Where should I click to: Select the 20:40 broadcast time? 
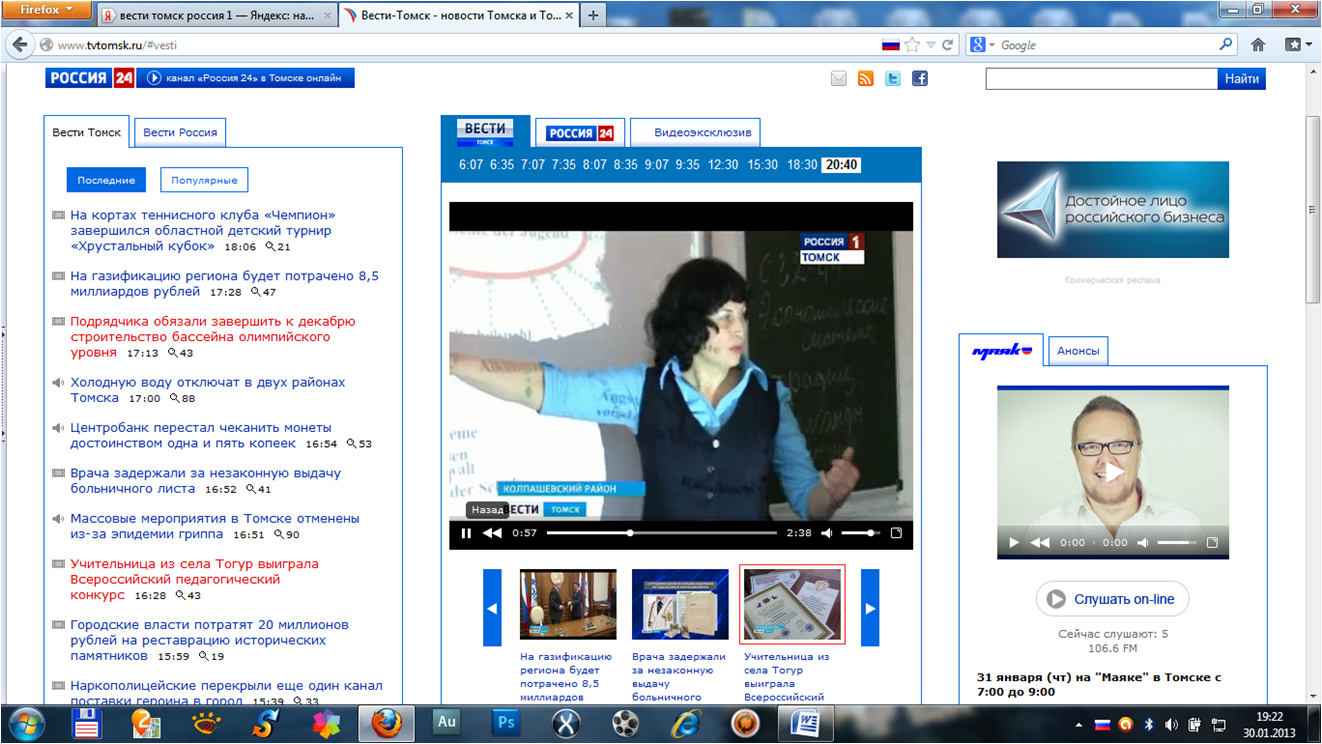841,165
